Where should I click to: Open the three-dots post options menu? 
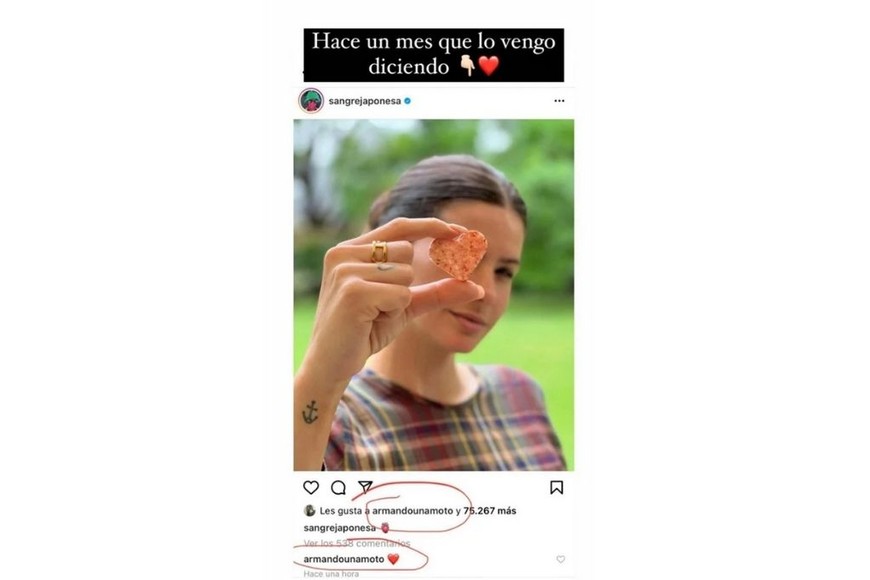pyautogui.click(x=559, y=101)
